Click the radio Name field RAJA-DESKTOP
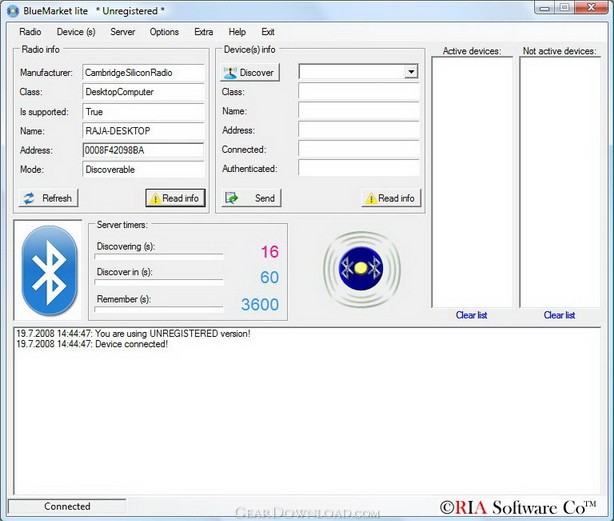The height and width of the screenshot is (521, 614). [143, 131]
